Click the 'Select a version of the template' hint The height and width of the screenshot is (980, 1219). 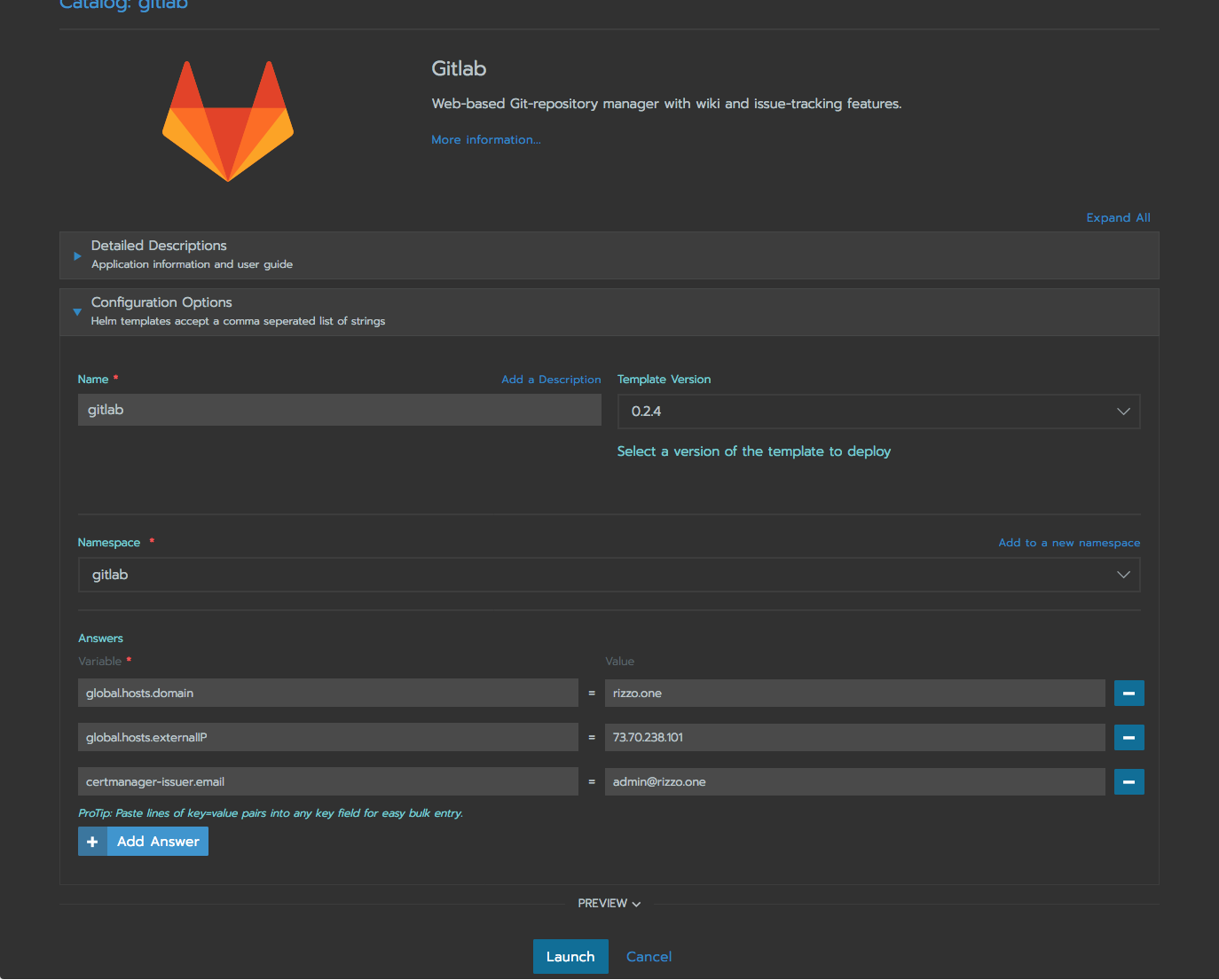(753, 451)
